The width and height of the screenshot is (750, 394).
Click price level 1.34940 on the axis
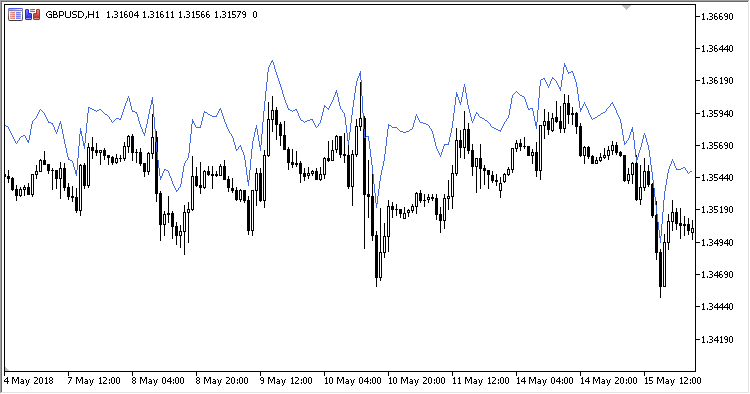(x=717, y=242)
